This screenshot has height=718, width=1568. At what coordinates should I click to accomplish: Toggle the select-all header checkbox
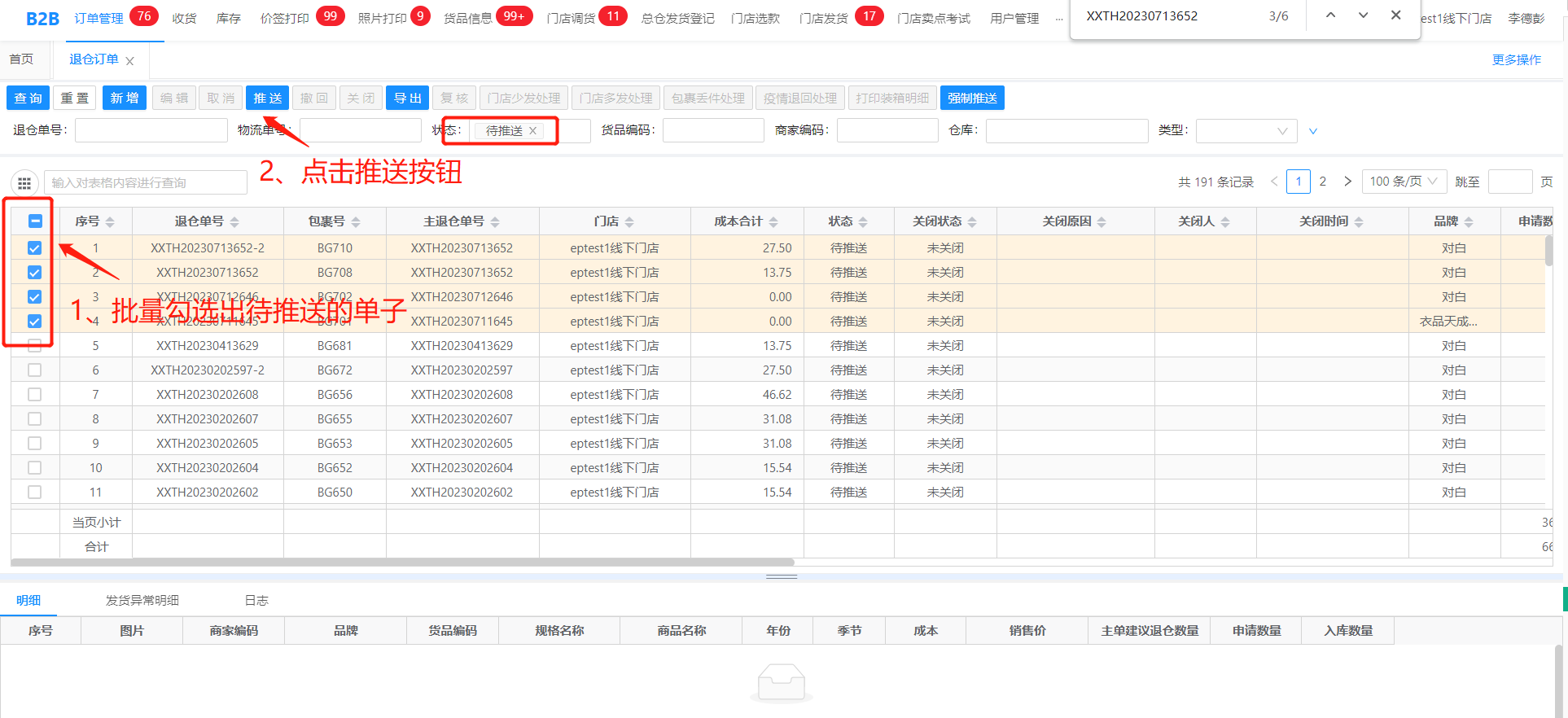[x=35, y=221]
